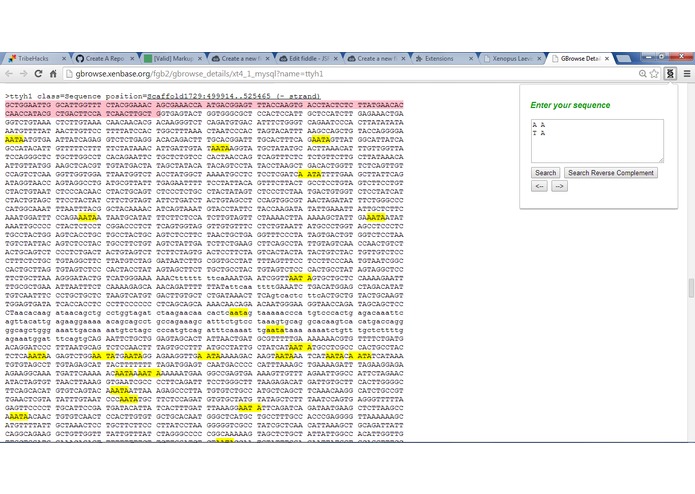Focus the sequence text area
This screenshot has width=695, height=494.
pos(597,141)
